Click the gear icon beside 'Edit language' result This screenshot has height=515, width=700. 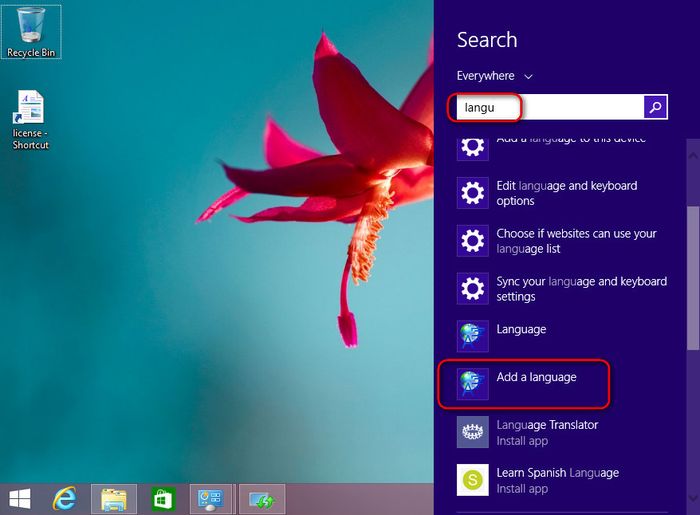472,193
